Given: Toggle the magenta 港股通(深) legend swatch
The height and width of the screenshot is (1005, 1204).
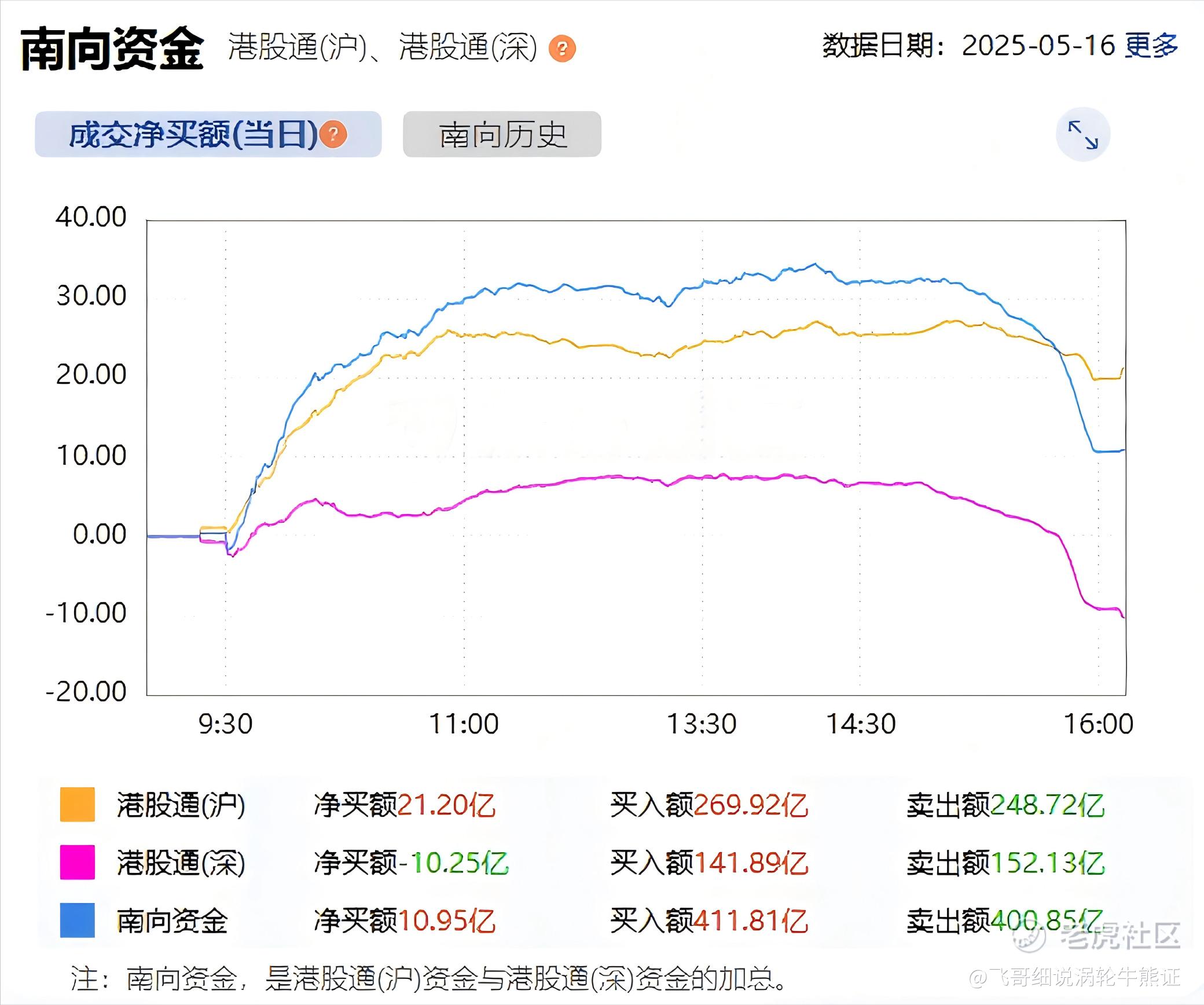Looking at the screenshot, I should [78, 863].
